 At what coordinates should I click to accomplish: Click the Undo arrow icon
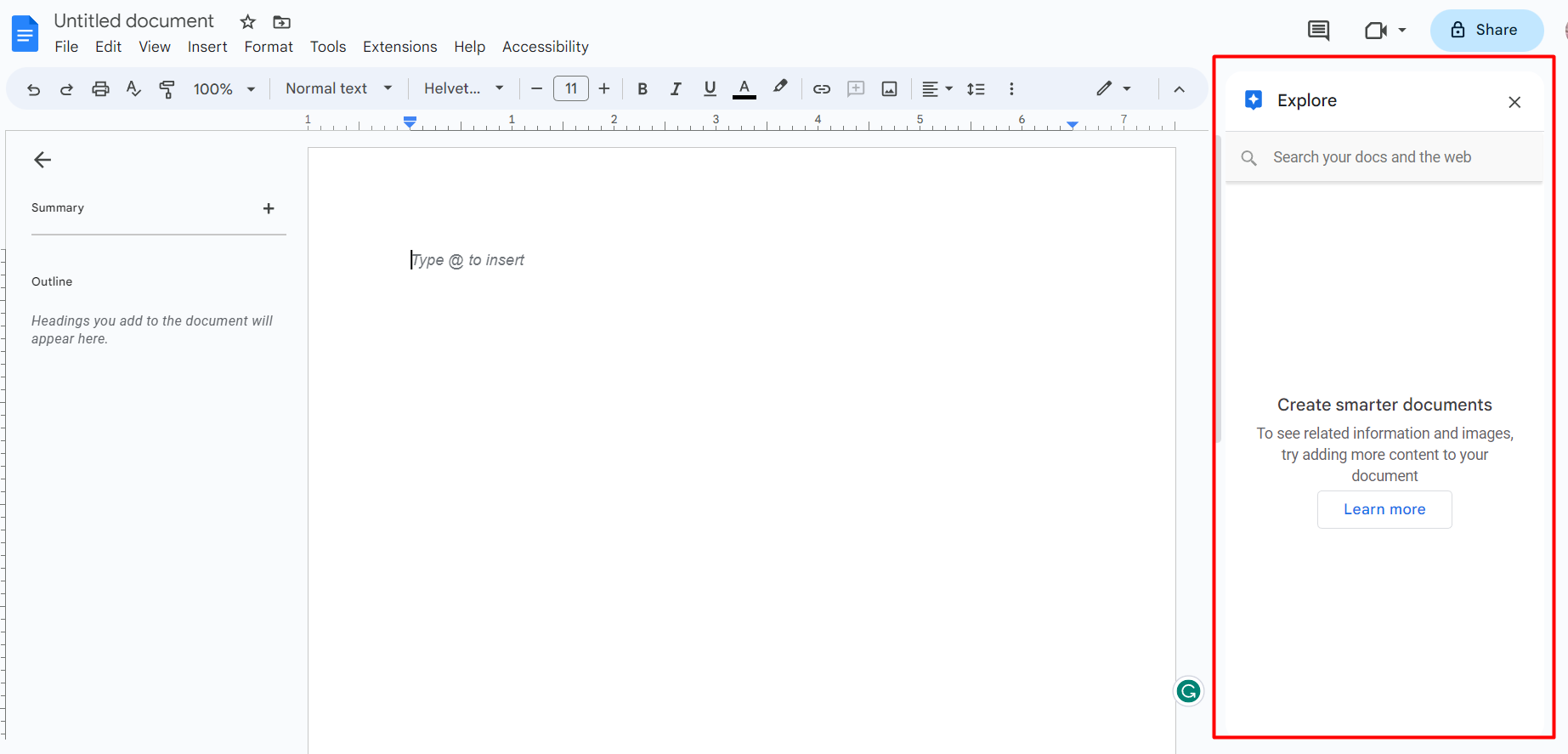[34, 89]
